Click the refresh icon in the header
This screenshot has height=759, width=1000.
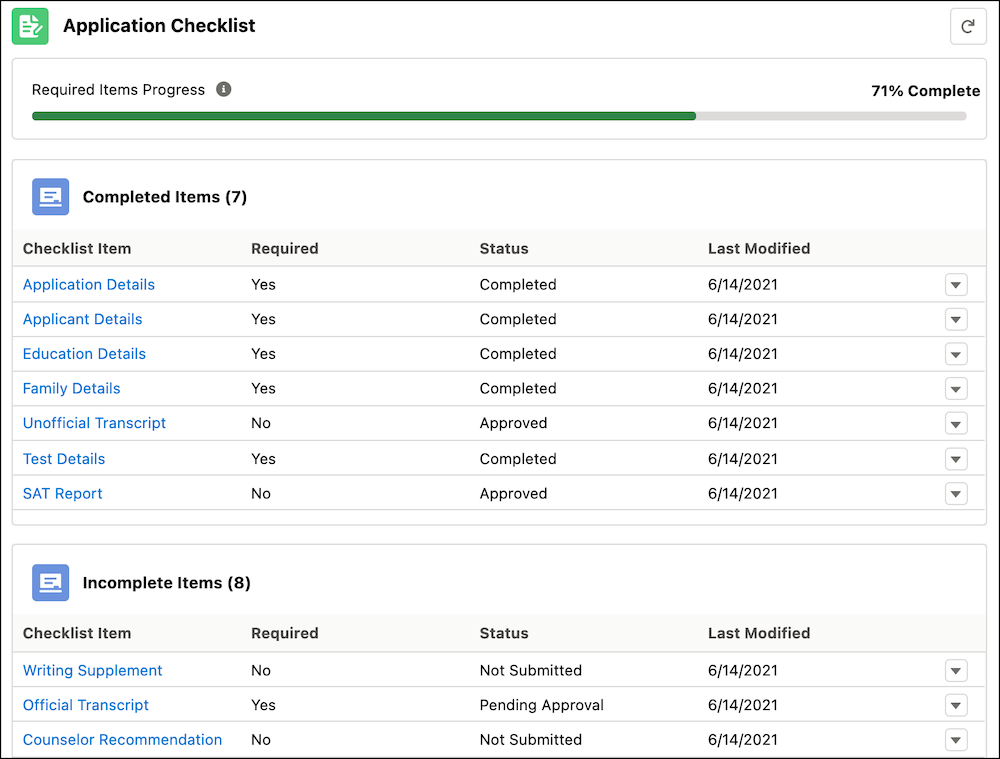coord(967,27)
